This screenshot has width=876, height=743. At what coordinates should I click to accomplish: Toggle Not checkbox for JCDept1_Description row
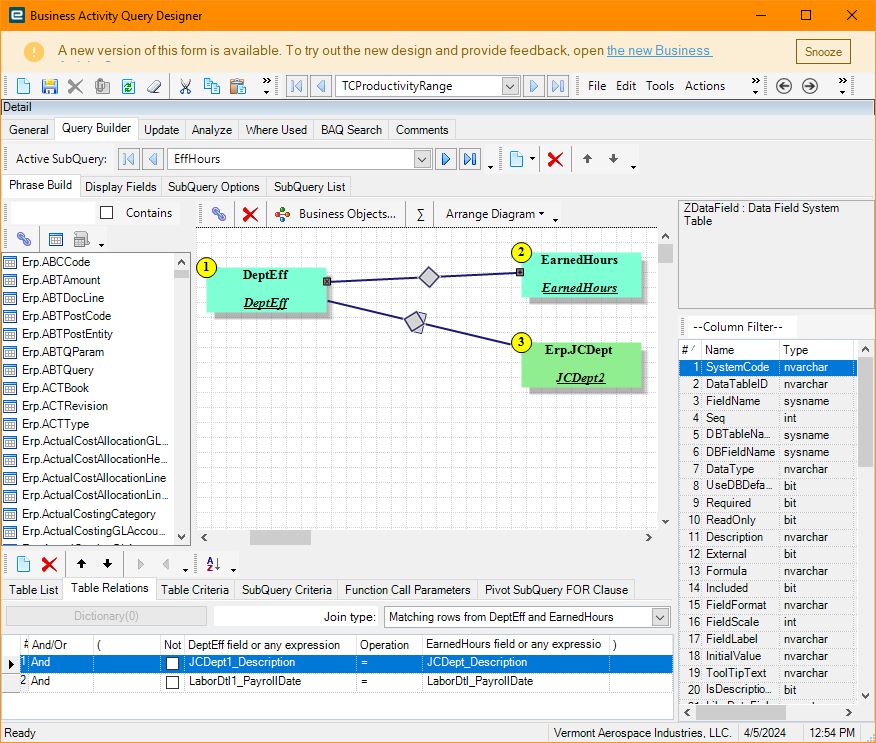pyautogui.click(x=173, y=663)
